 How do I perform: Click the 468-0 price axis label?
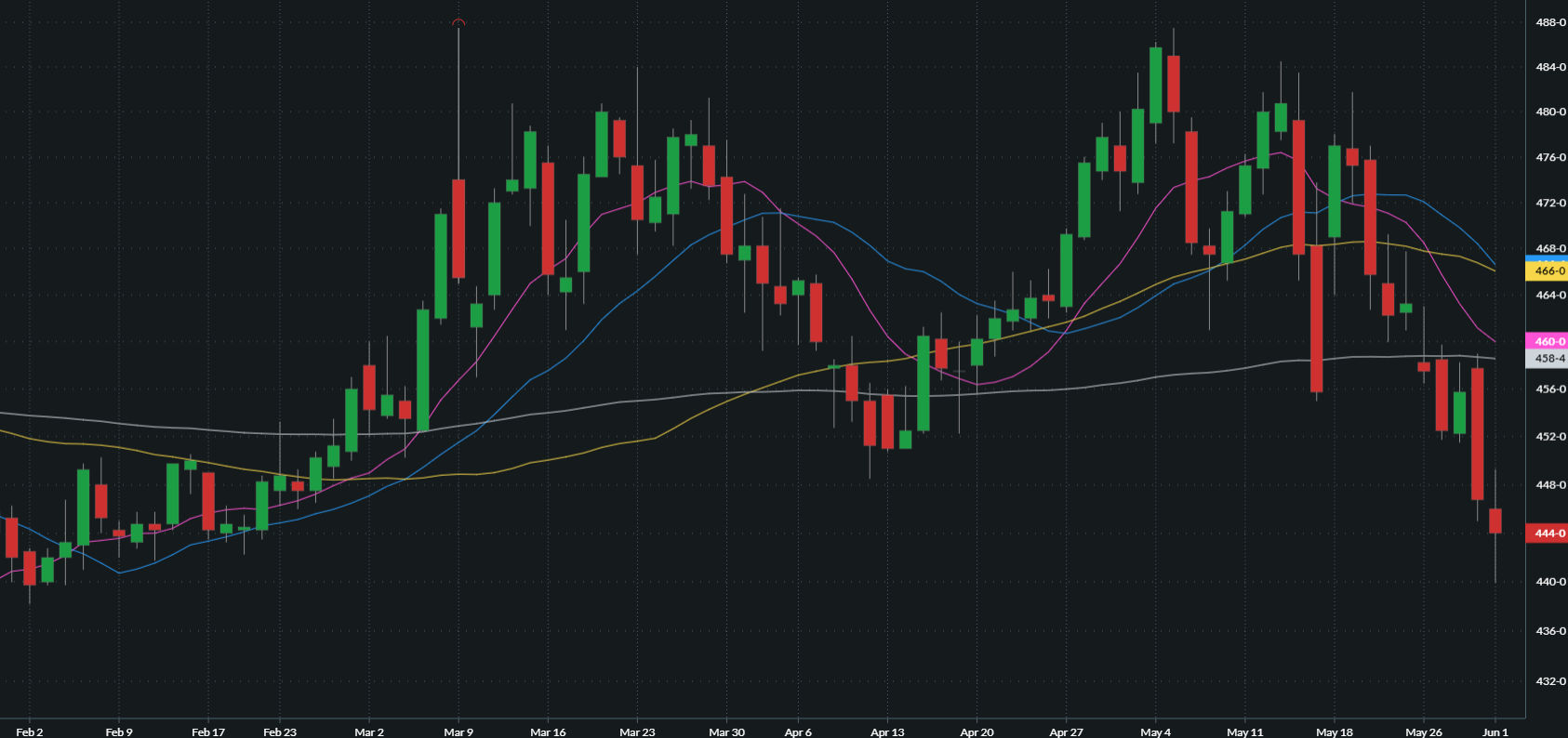coord(1550,248)
